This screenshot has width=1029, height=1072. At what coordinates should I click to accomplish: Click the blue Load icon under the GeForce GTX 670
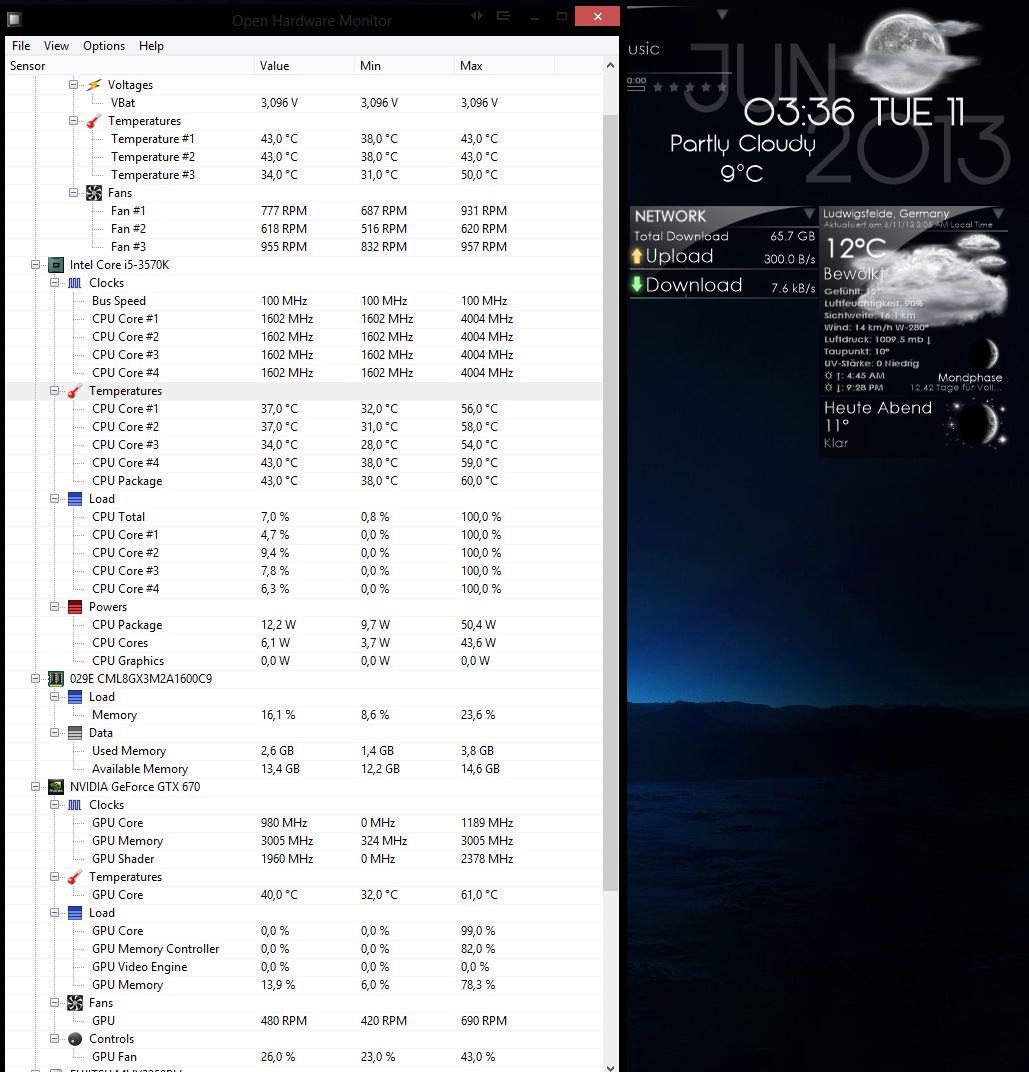(x=75, y=913)
